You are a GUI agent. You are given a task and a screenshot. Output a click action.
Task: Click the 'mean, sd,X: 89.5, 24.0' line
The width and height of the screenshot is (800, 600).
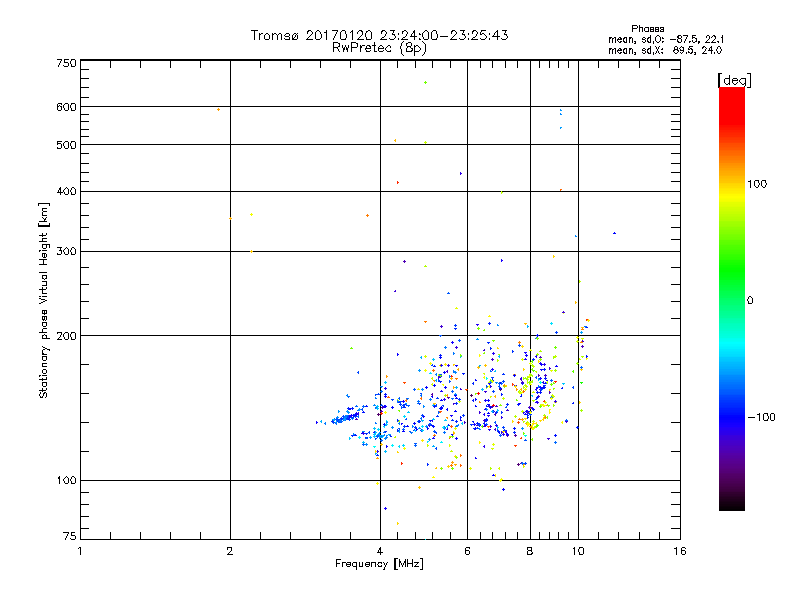665,50
